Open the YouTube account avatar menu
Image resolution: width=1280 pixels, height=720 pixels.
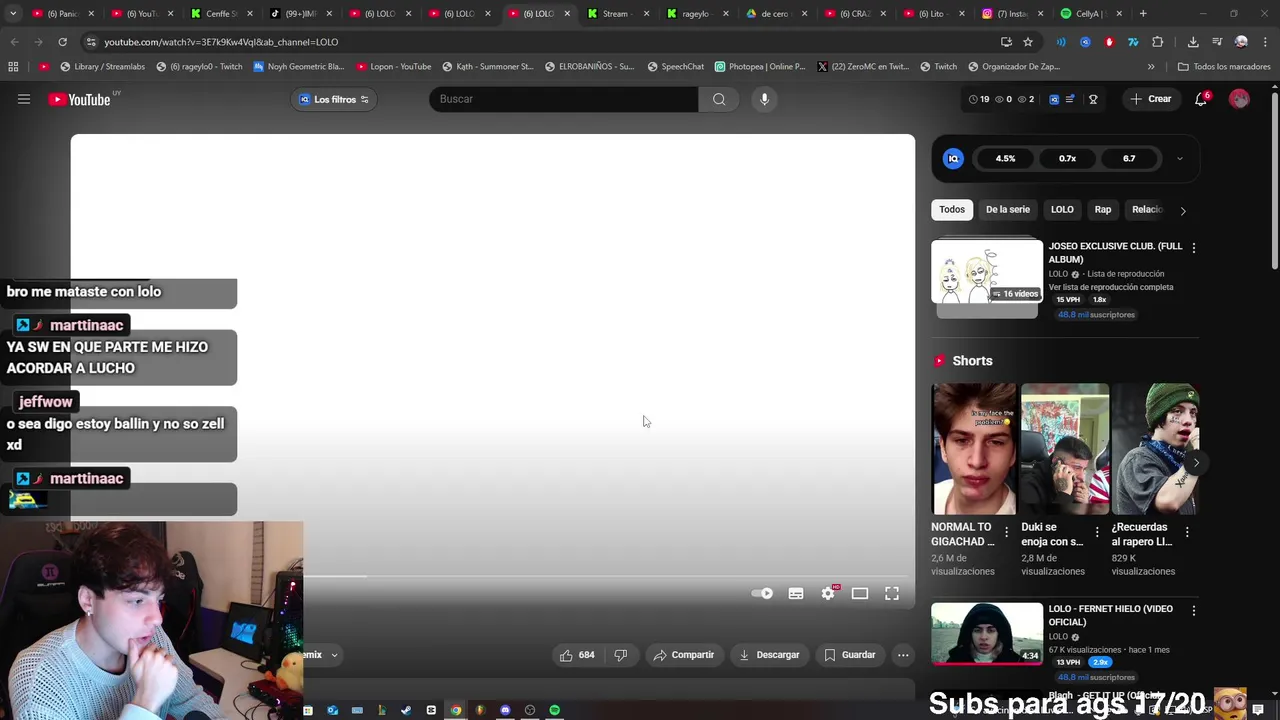coord(1239,99)
